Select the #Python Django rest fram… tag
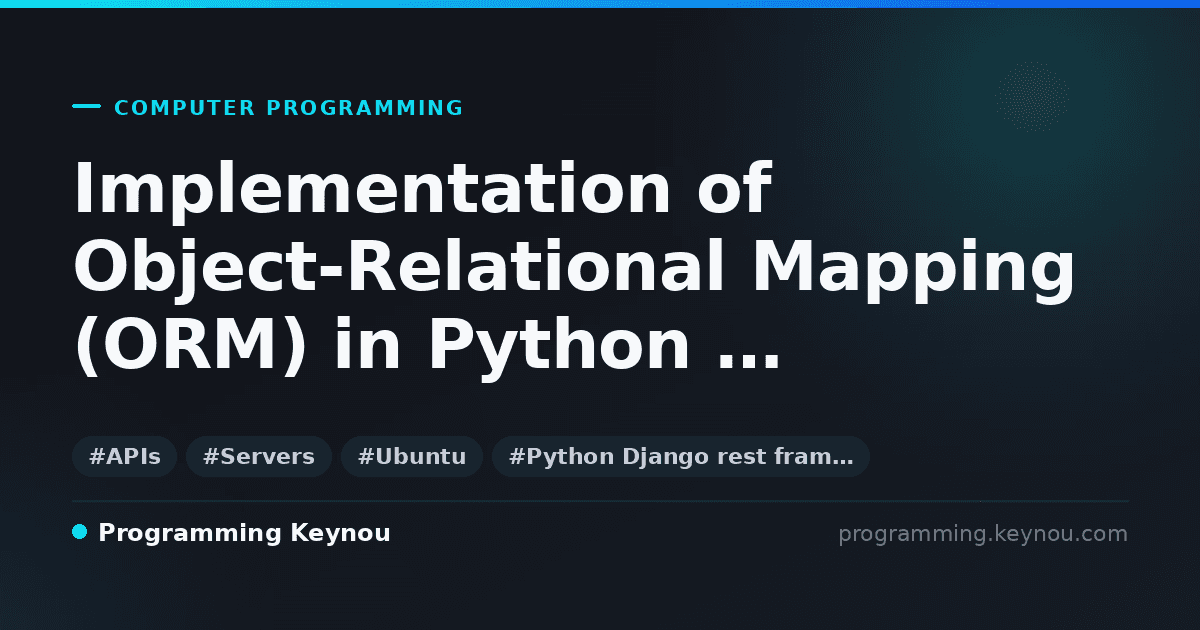The height and width of the screenshot is (630, 1200). (681, 457)
